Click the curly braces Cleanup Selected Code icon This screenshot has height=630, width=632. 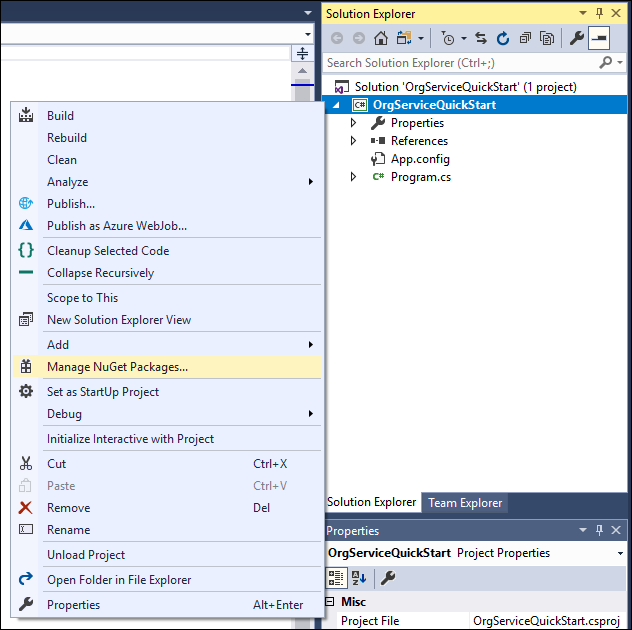(26, 250)
